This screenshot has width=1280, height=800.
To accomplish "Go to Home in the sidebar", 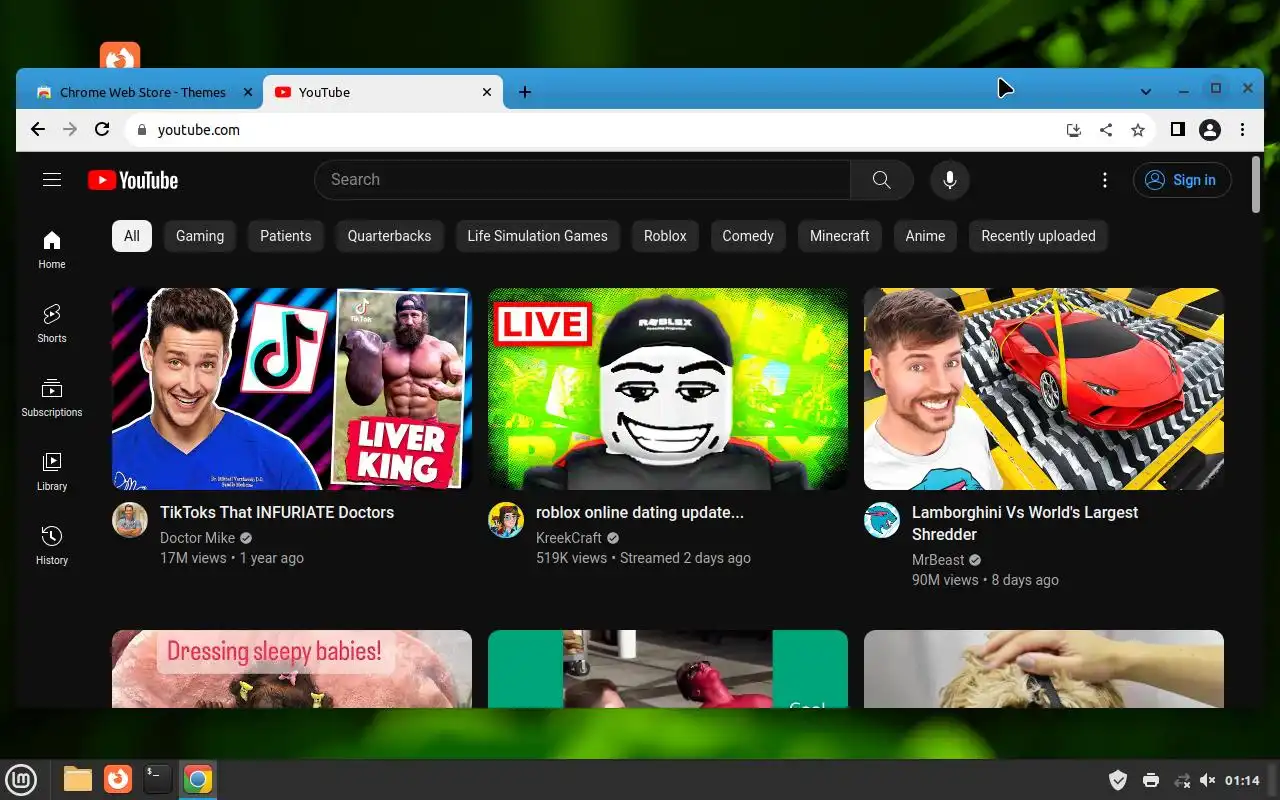I will pyautogui.click(x=52, y=250).
